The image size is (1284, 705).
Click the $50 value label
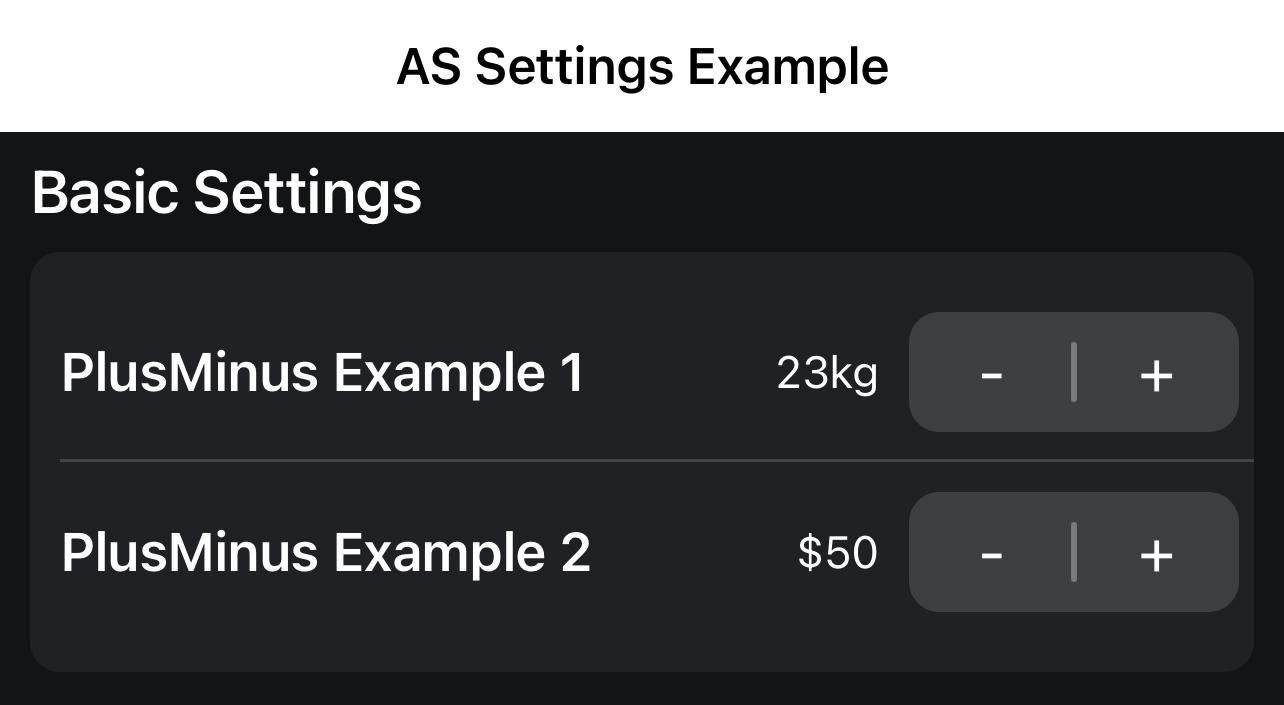(838, 553)
